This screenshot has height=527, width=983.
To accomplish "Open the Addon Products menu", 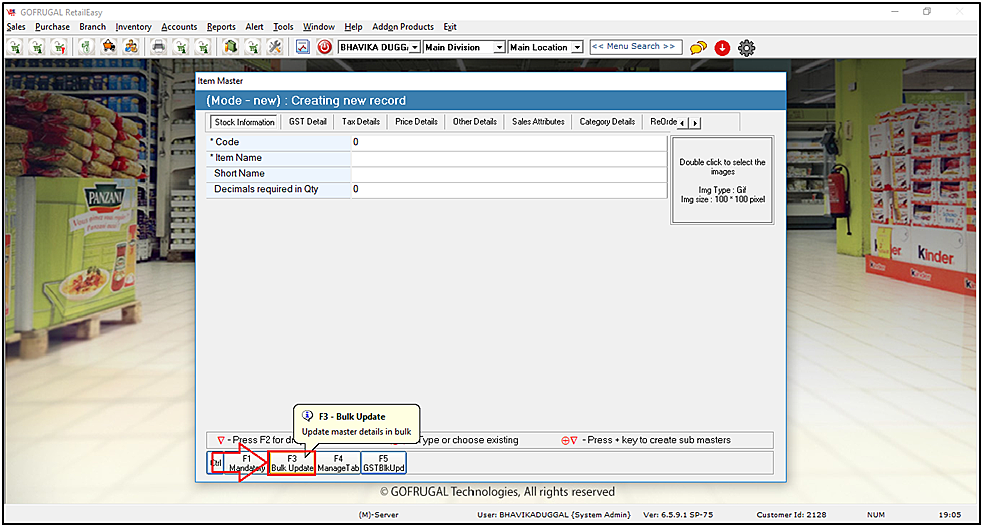I will (403, 27).
